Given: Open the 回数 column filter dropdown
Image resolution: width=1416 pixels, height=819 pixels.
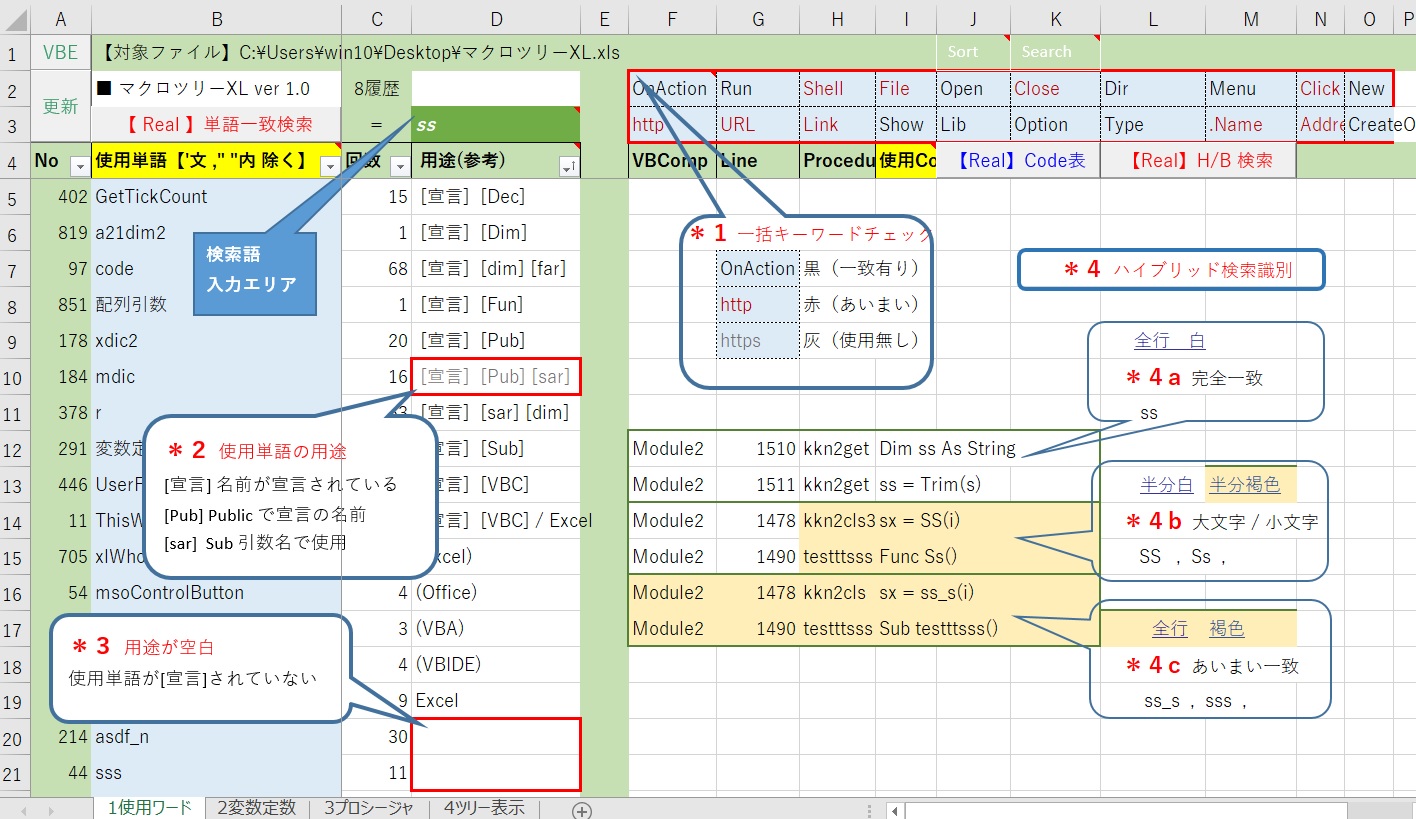Looking at the screenshot, I should click(398, 167).
